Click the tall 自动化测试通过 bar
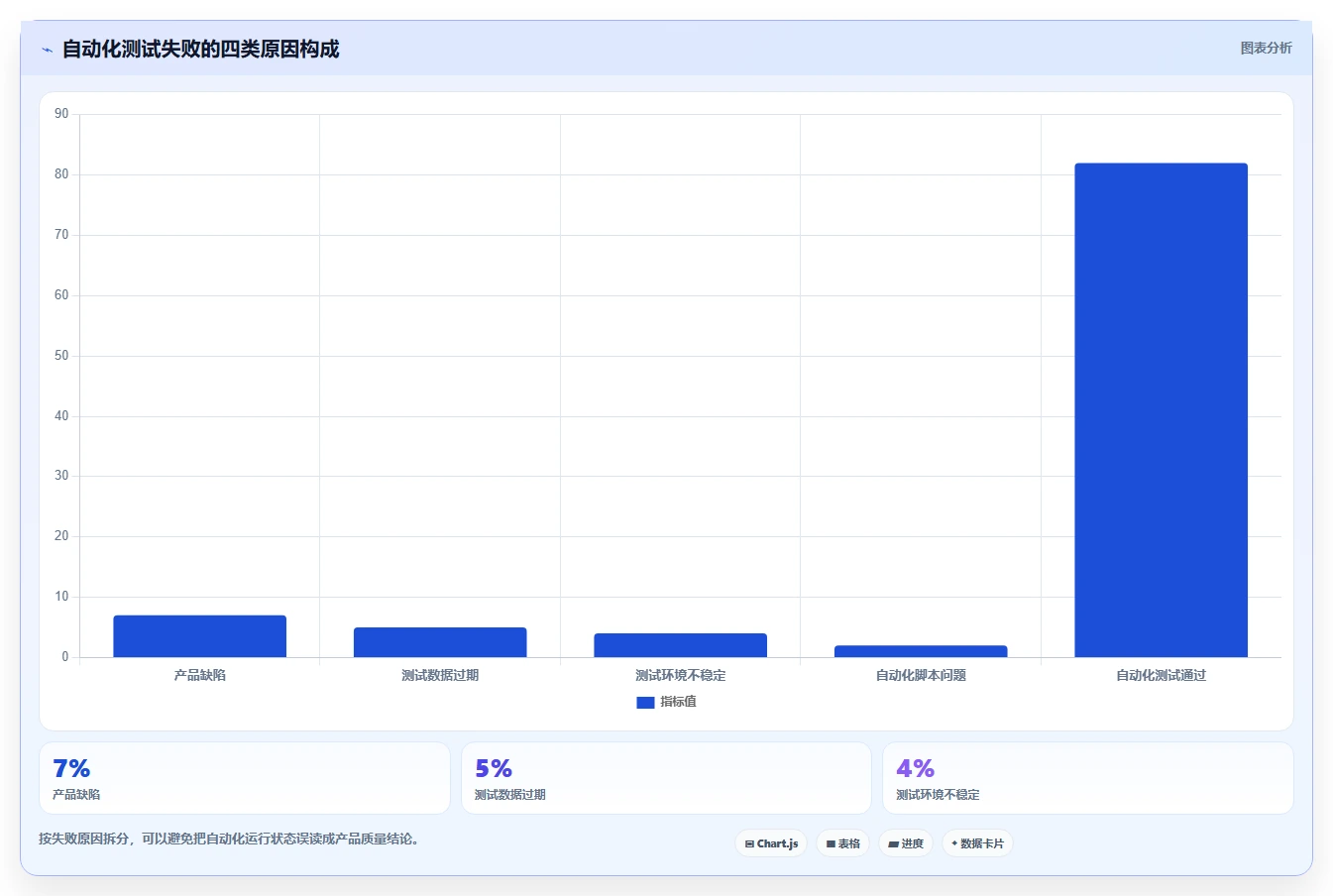The width and height of the screenshot is (1333, 896). tap(1162, 410)
